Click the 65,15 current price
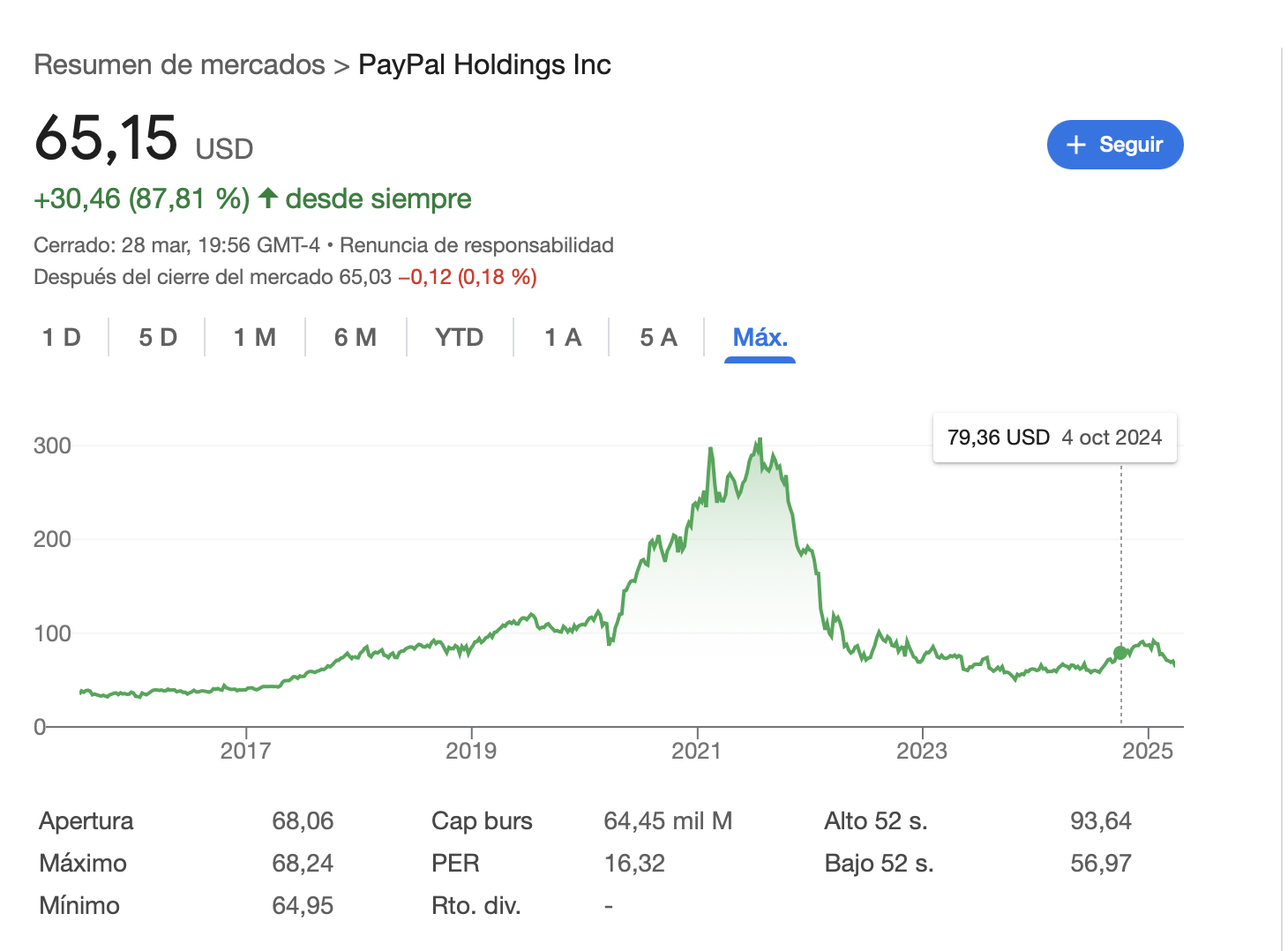Screen dimensions: 1288x951 [x=106, y=138]
